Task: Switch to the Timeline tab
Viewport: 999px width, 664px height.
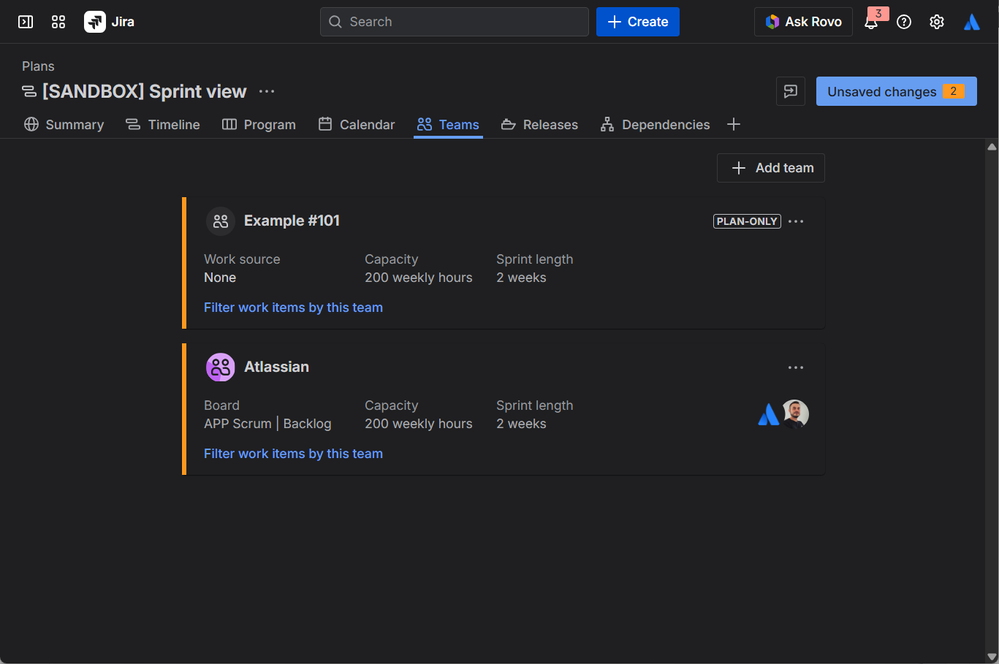Action: pos(162,124)
